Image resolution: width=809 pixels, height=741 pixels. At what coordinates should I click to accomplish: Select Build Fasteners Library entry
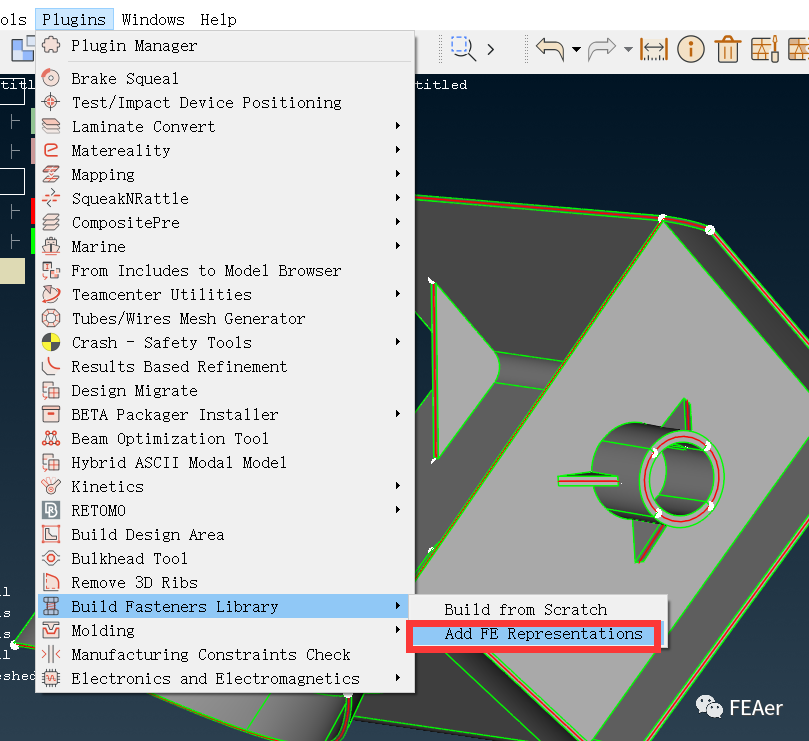coord(223,606)
